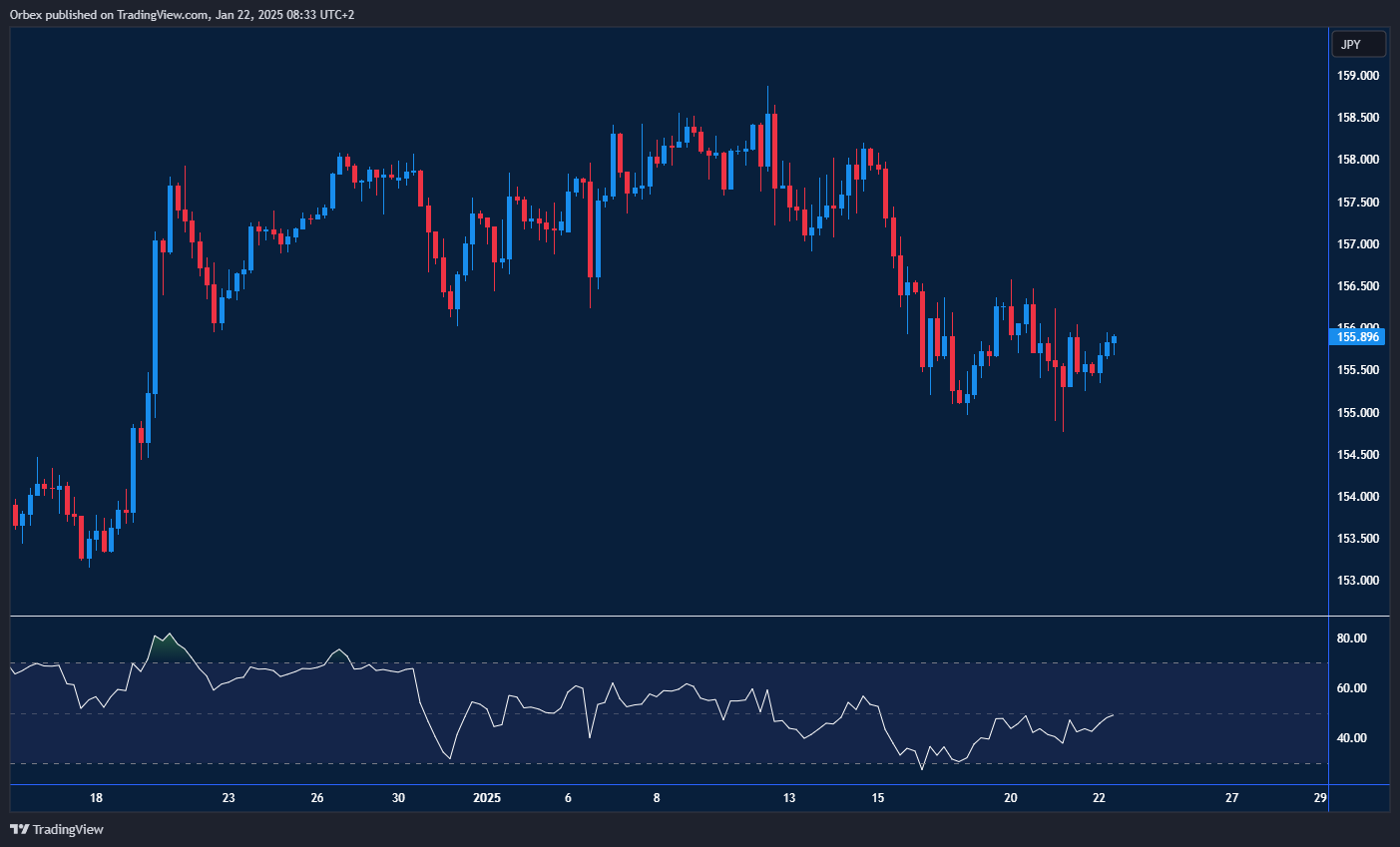The width and height of the screenshot is (1400, 847).
Task: Click the 18 date label on time axis
Action: pos(96,798)
